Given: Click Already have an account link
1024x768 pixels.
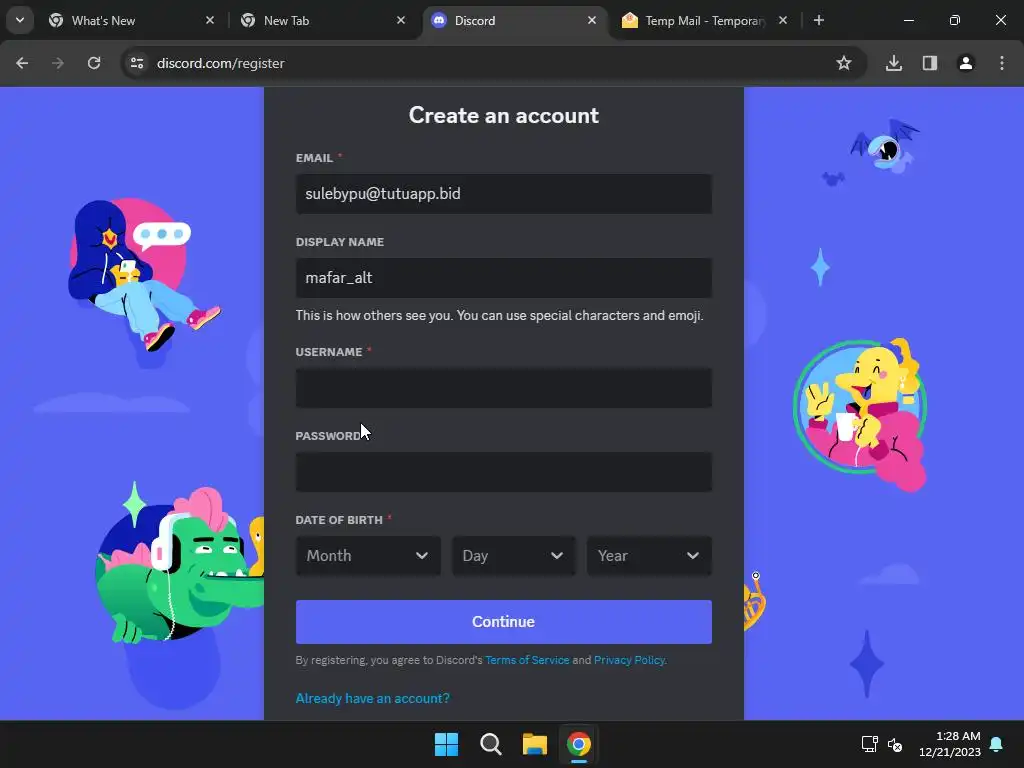Looking at the screenshot, I should tap(372, 699).
